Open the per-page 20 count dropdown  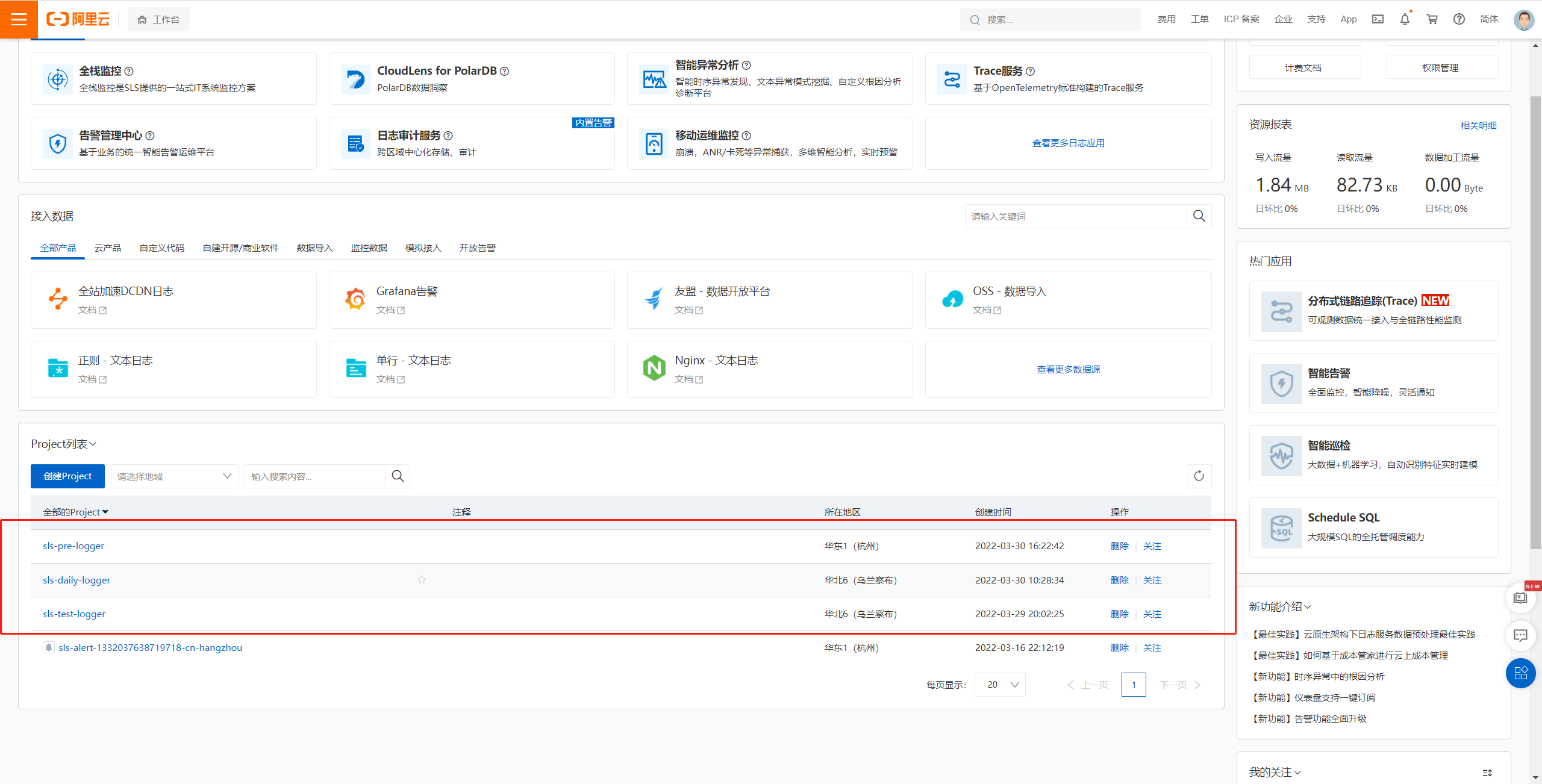[1000, 685]
